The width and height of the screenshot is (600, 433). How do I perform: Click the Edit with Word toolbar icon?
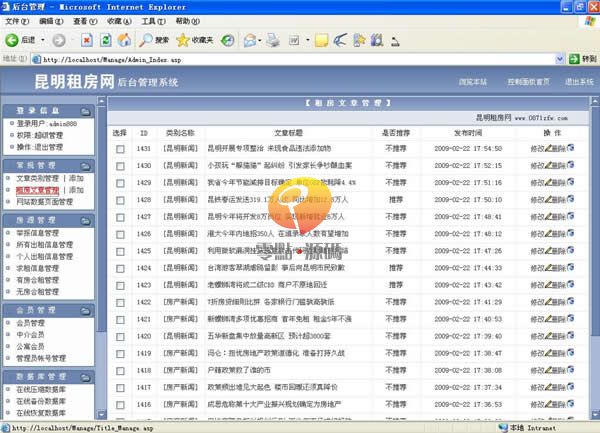click(x=294, y=40)
